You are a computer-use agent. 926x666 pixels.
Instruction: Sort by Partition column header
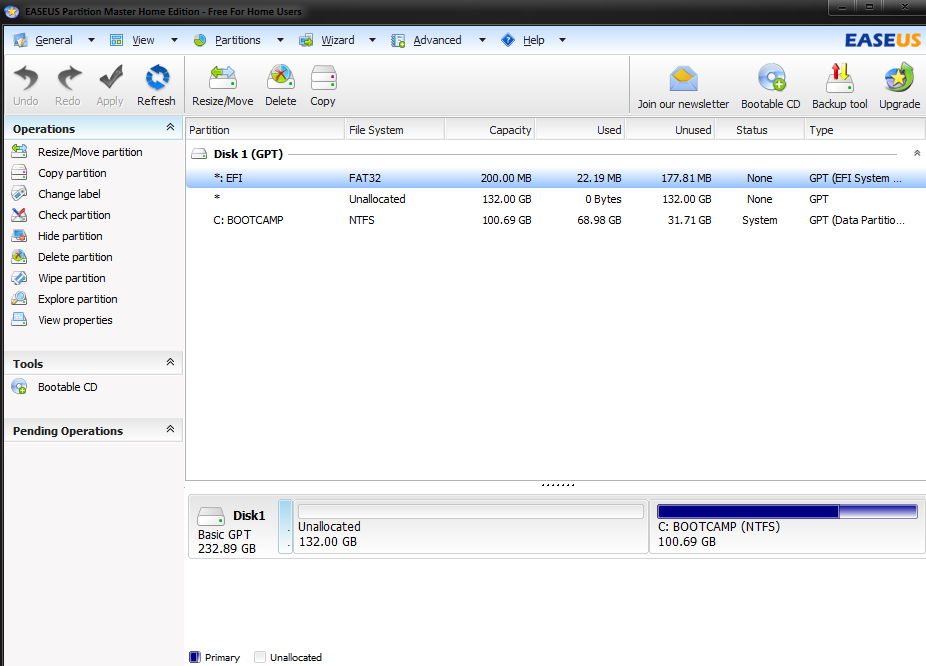(265, 130)
